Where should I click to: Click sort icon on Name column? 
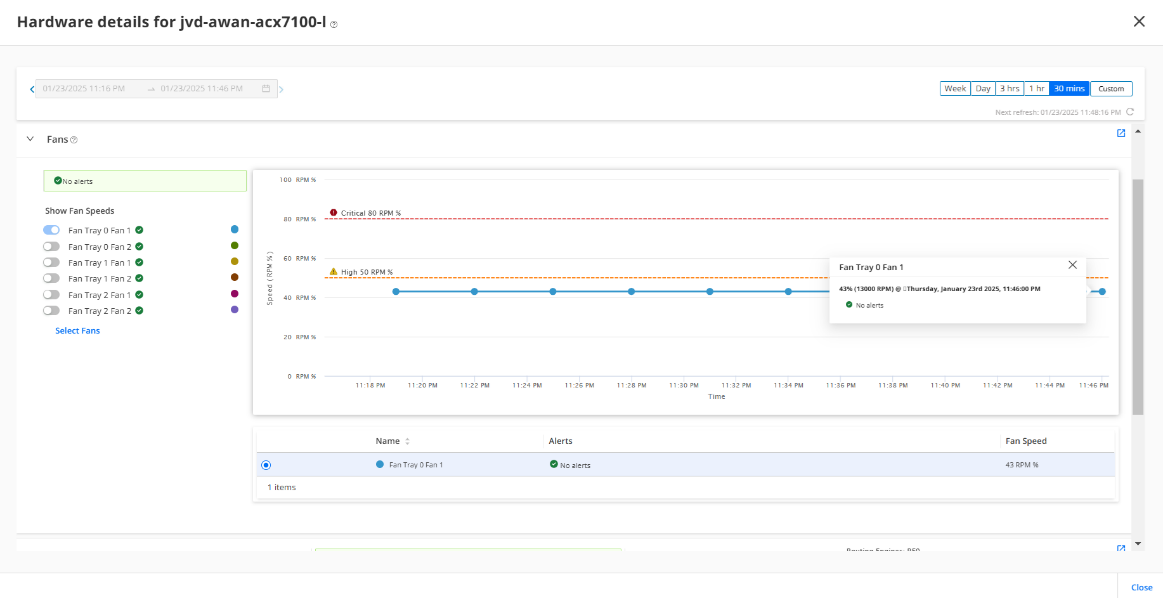407,441
